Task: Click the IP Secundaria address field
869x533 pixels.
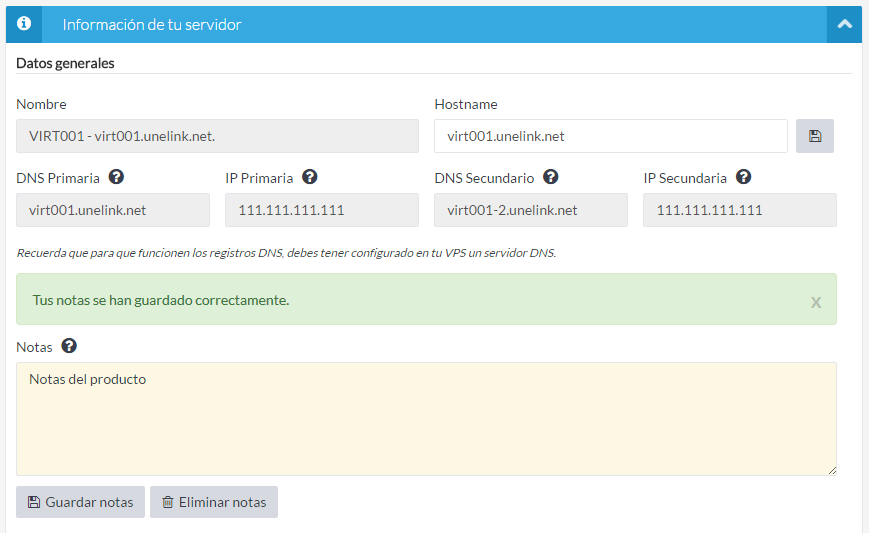Action: [740, 210]
